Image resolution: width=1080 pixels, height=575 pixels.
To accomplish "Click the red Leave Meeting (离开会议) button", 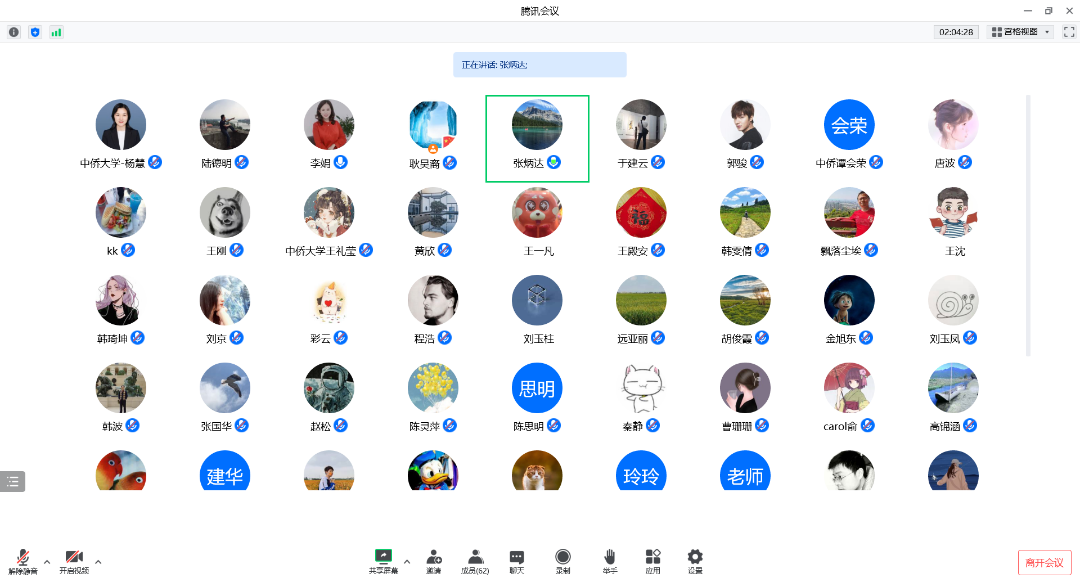I will click(x=1045, y=563).
